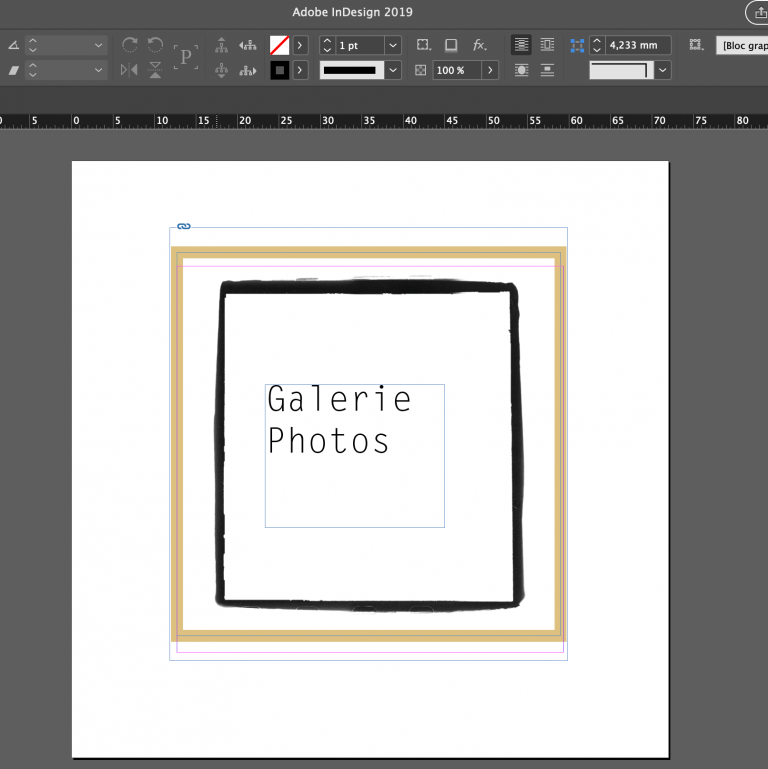Screen dimensions: 768x769
Task: Open stroke color options arrow
Action: click(x=300, y=71)
